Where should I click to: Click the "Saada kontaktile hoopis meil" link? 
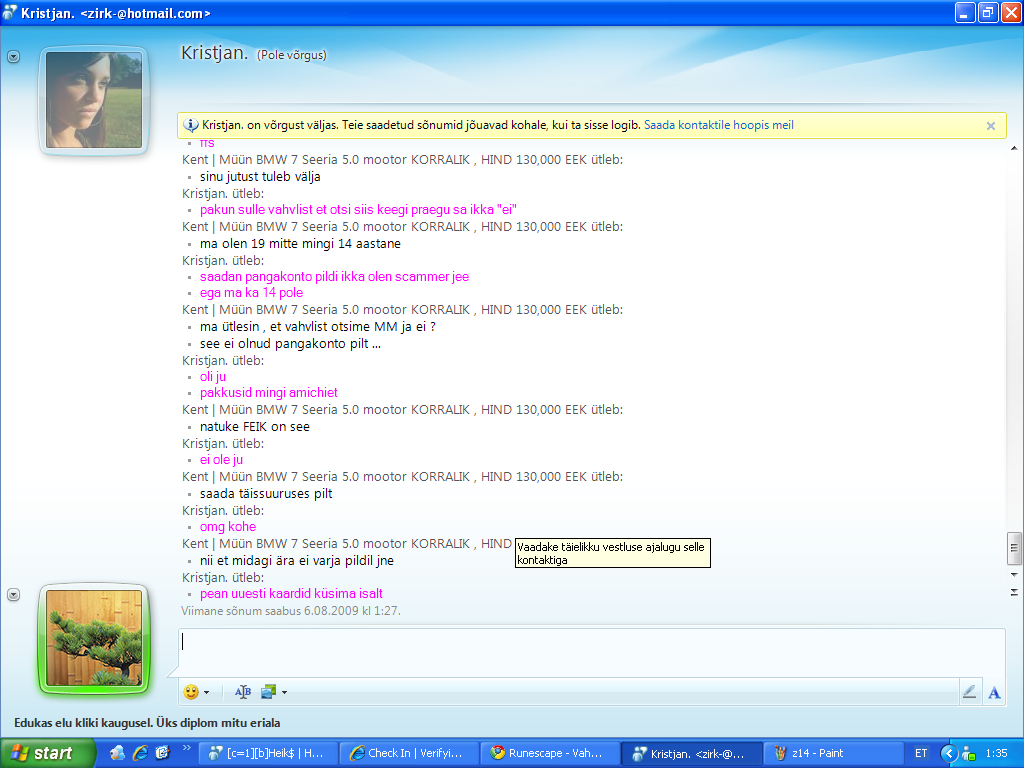(718, 125)
